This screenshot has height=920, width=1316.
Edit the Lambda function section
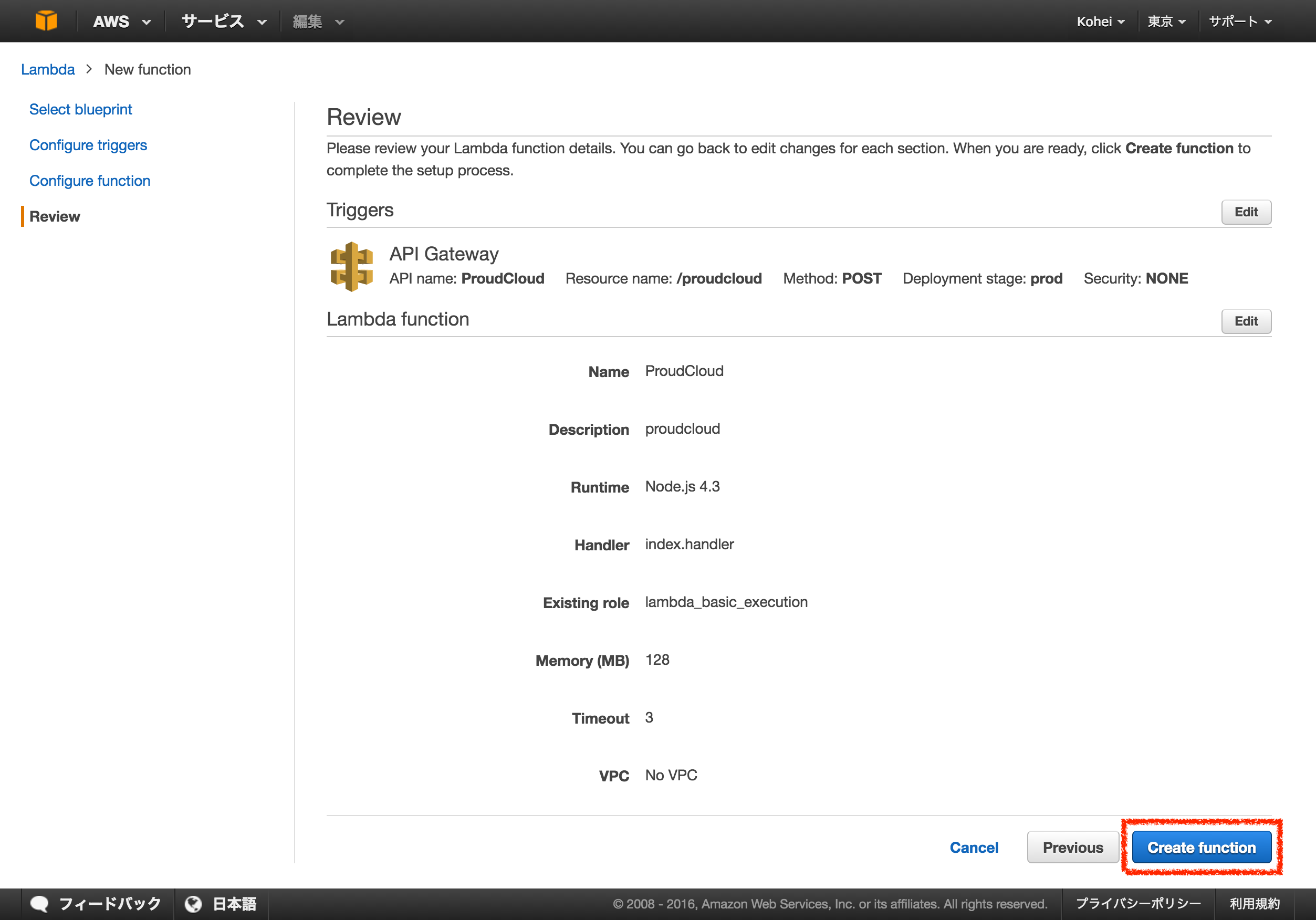click(1246, 321)
